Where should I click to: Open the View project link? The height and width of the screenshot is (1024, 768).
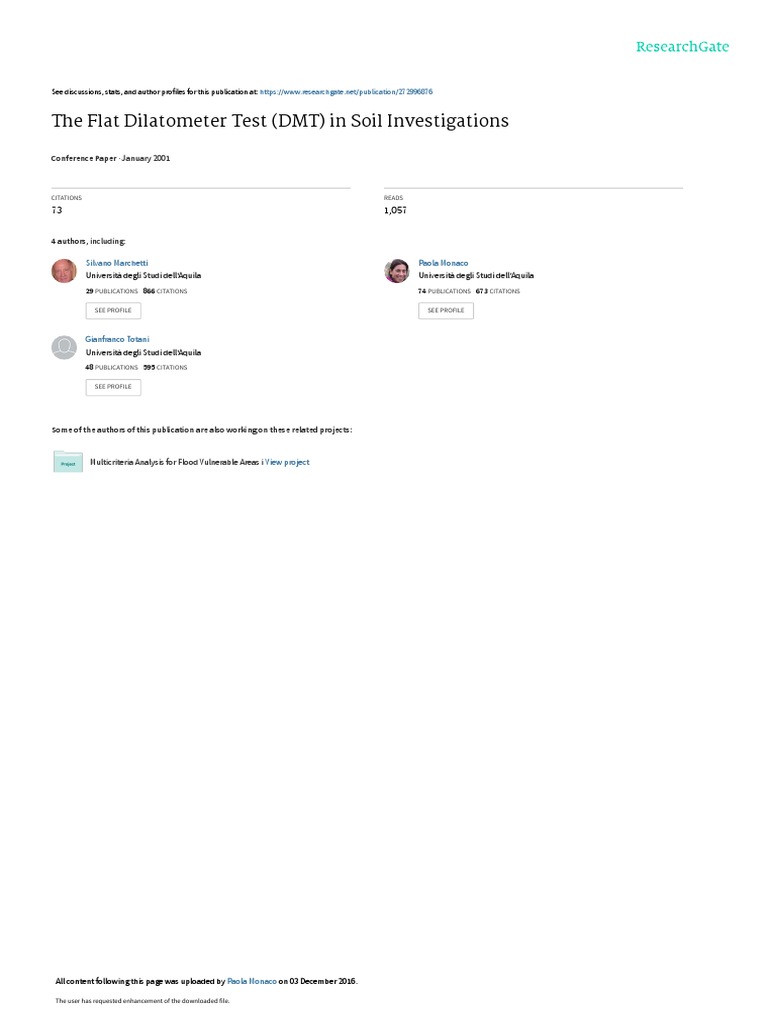click(287, 462)
